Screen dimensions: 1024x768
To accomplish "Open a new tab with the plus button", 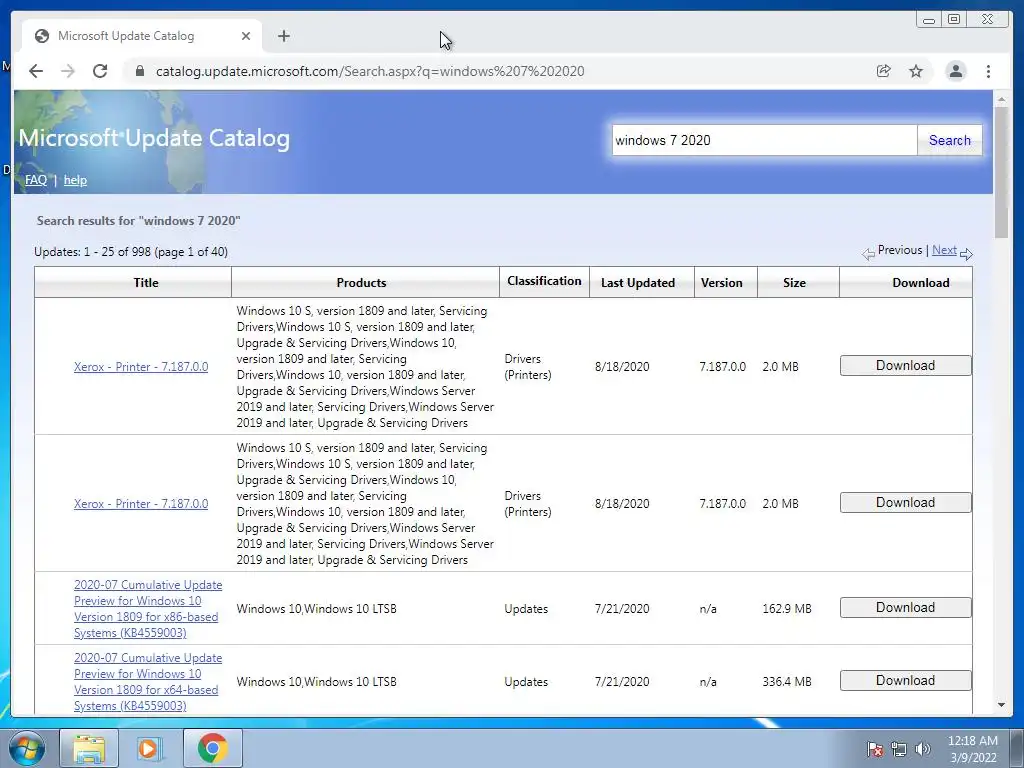I will [283, 36].
